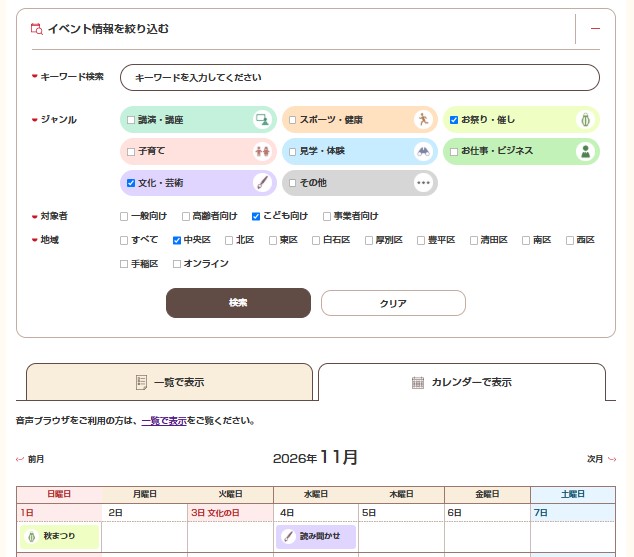The height and width of the screenshot is (557, 634).
Task: Check the 東区 region checkbox
Action: 273,241
